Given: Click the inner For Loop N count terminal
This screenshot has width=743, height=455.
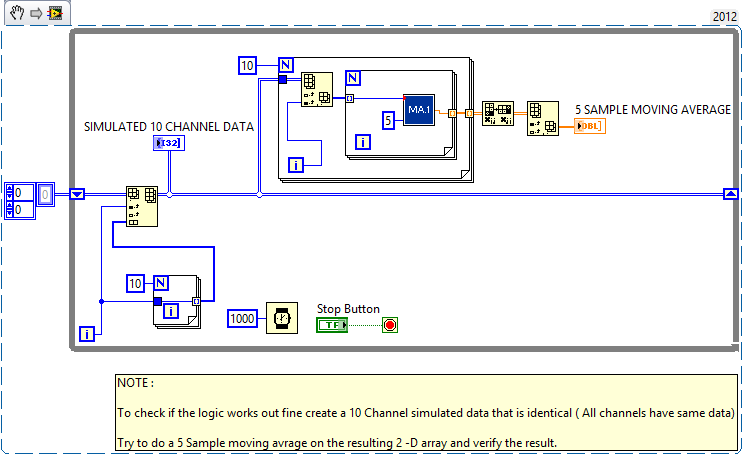Looking at the screenshot, I should [353, 78].
